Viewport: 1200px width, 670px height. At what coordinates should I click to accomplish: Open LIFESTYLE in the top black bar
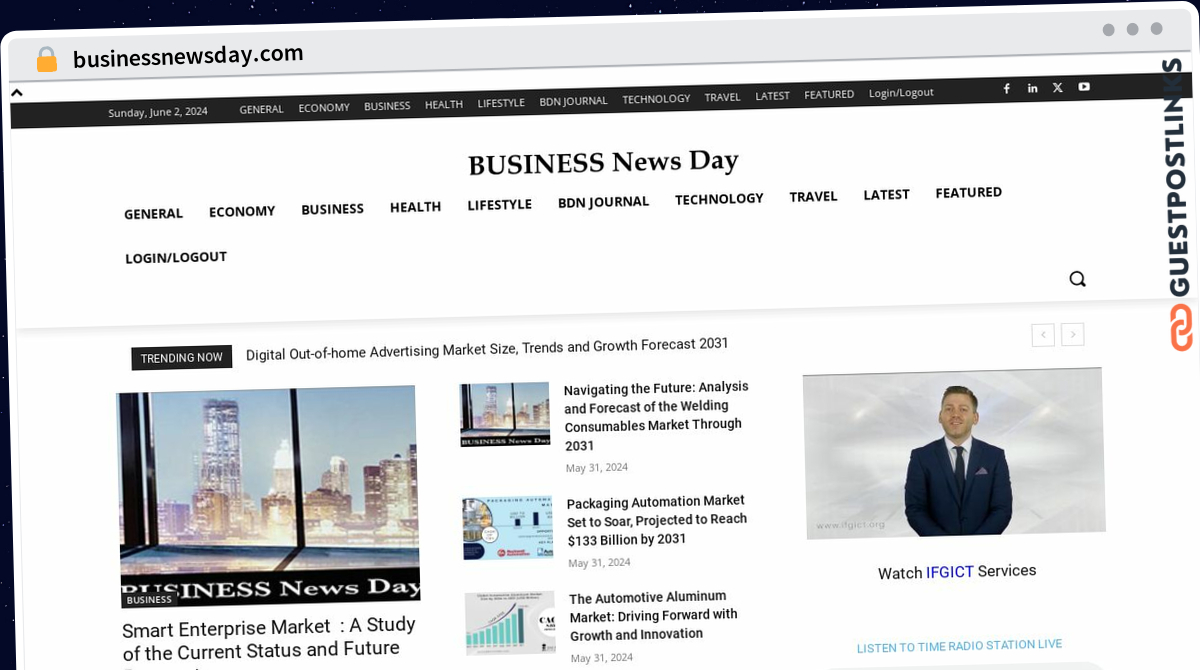click(x=501, y=103)
